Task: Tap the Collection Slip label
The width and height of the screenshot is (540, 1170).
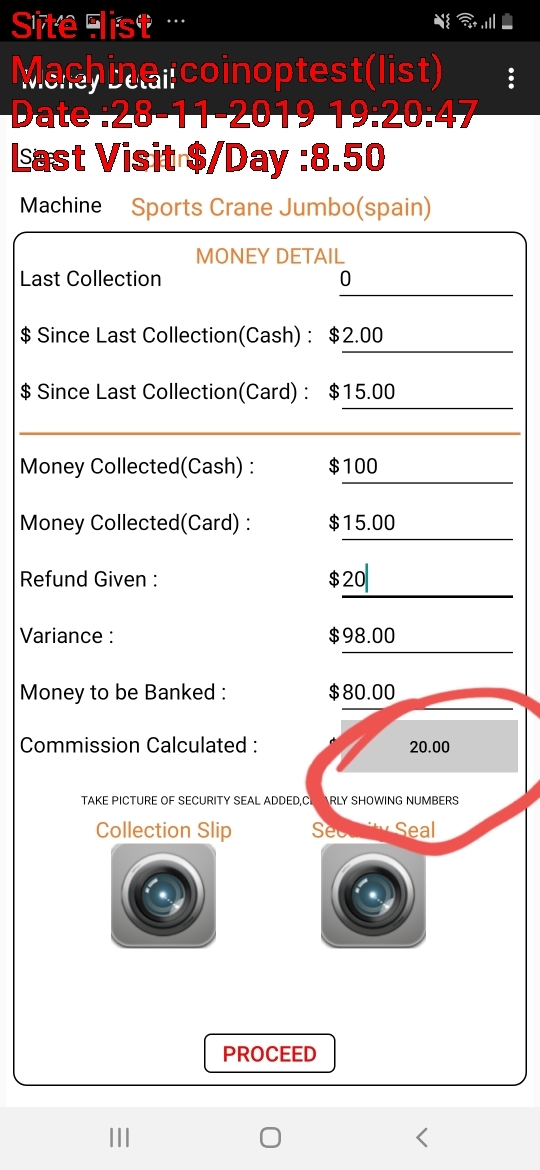Action: pyautogui.click(x=163, y=830)
